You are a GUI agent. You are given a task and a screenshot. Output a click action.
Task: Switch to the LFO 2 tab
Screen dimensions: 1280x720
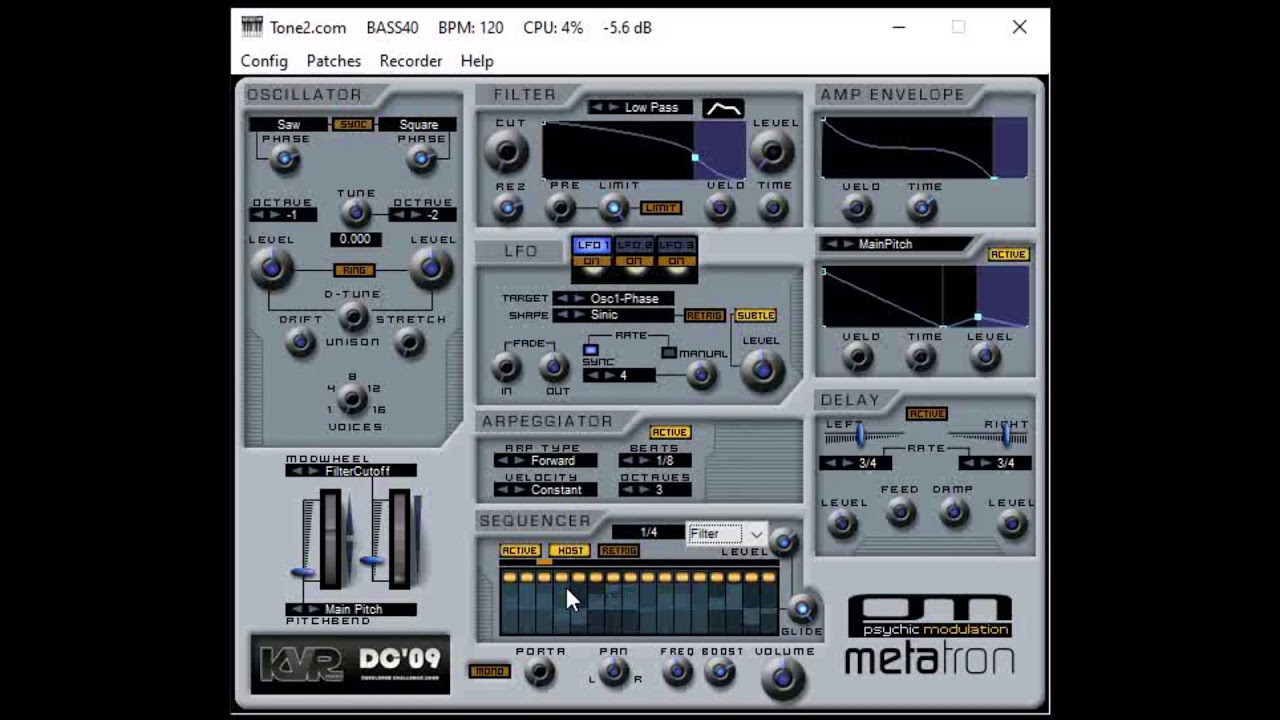coord(634,245)
